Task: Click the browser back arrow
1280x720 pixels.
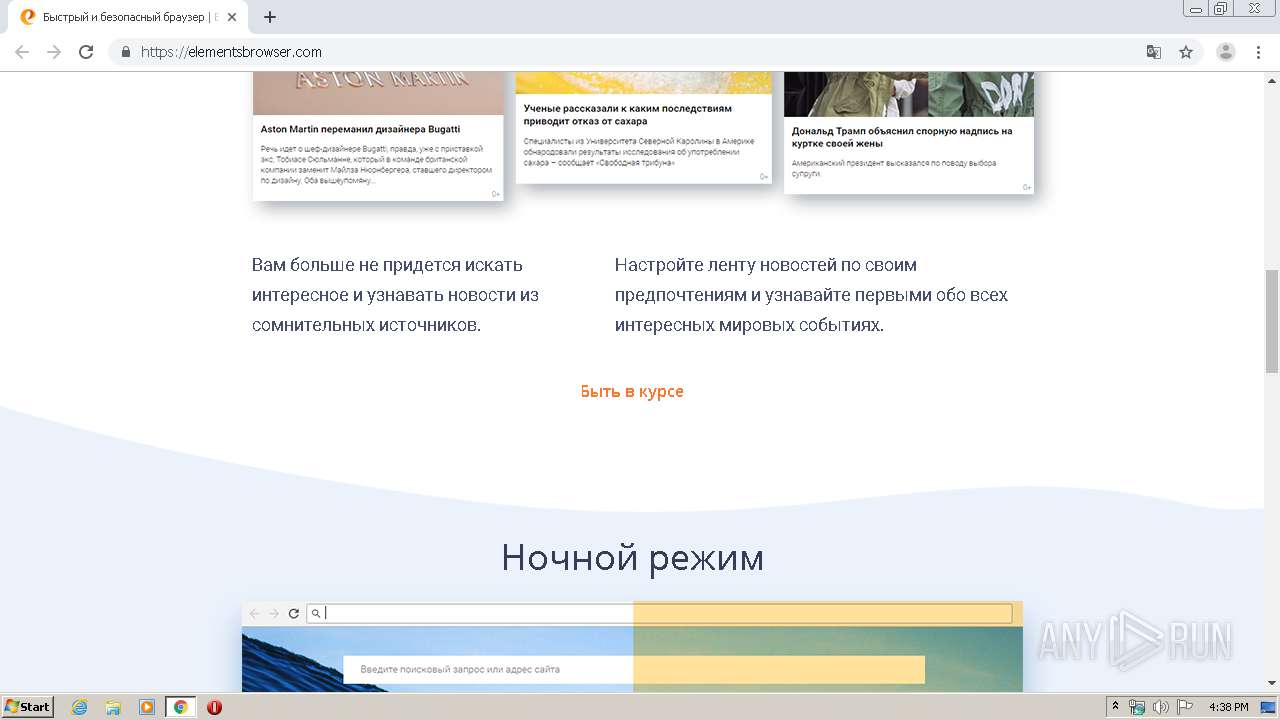Action: coord(22,52)
